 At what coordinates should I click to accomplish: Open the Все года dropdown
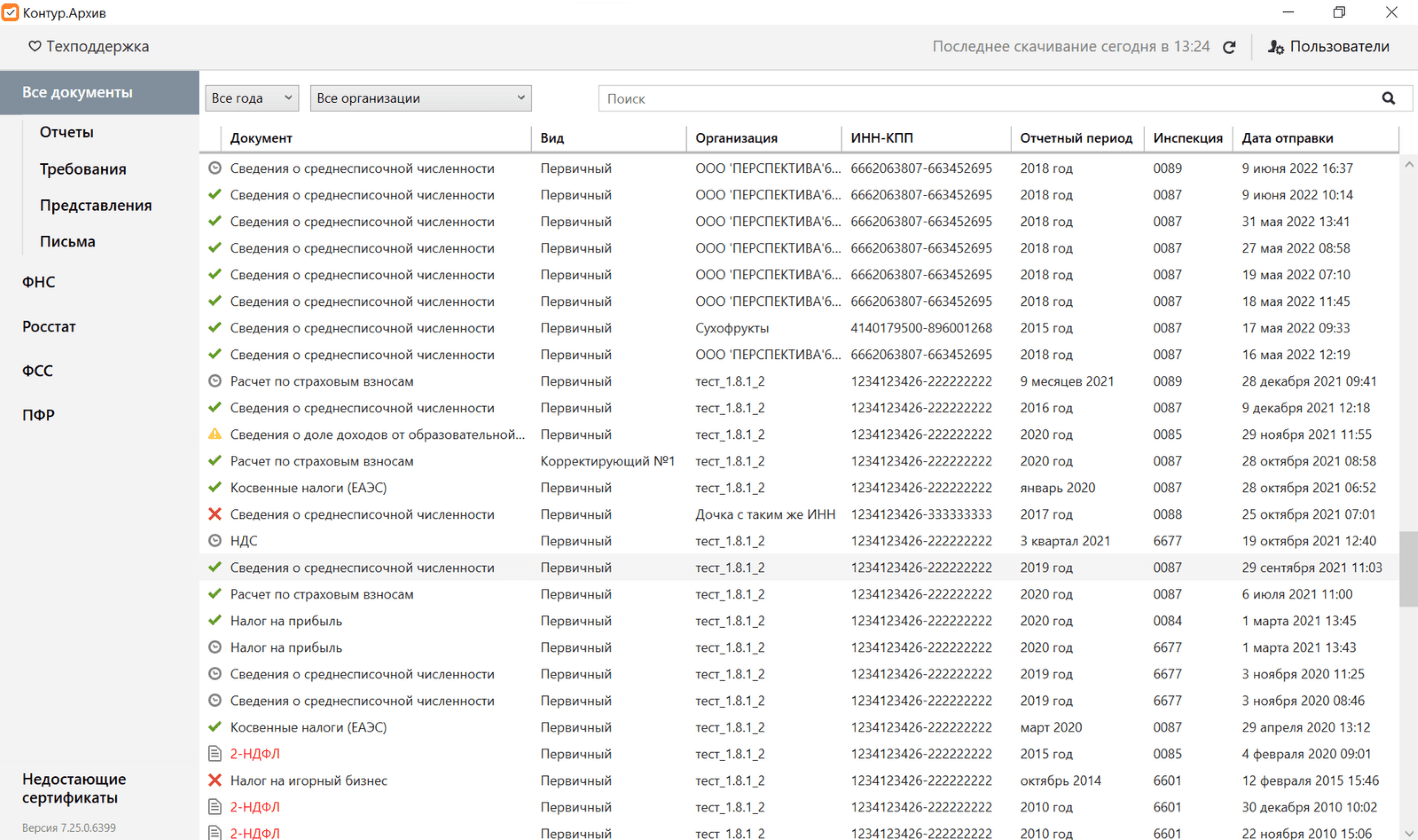(x=252, y=98)
